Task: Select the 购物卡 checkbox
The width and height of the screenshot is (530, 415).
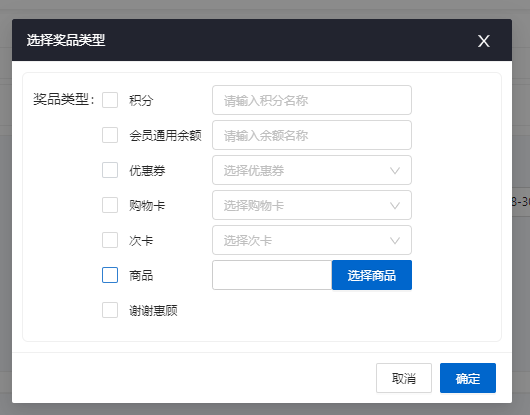Action: pos(110,205)
